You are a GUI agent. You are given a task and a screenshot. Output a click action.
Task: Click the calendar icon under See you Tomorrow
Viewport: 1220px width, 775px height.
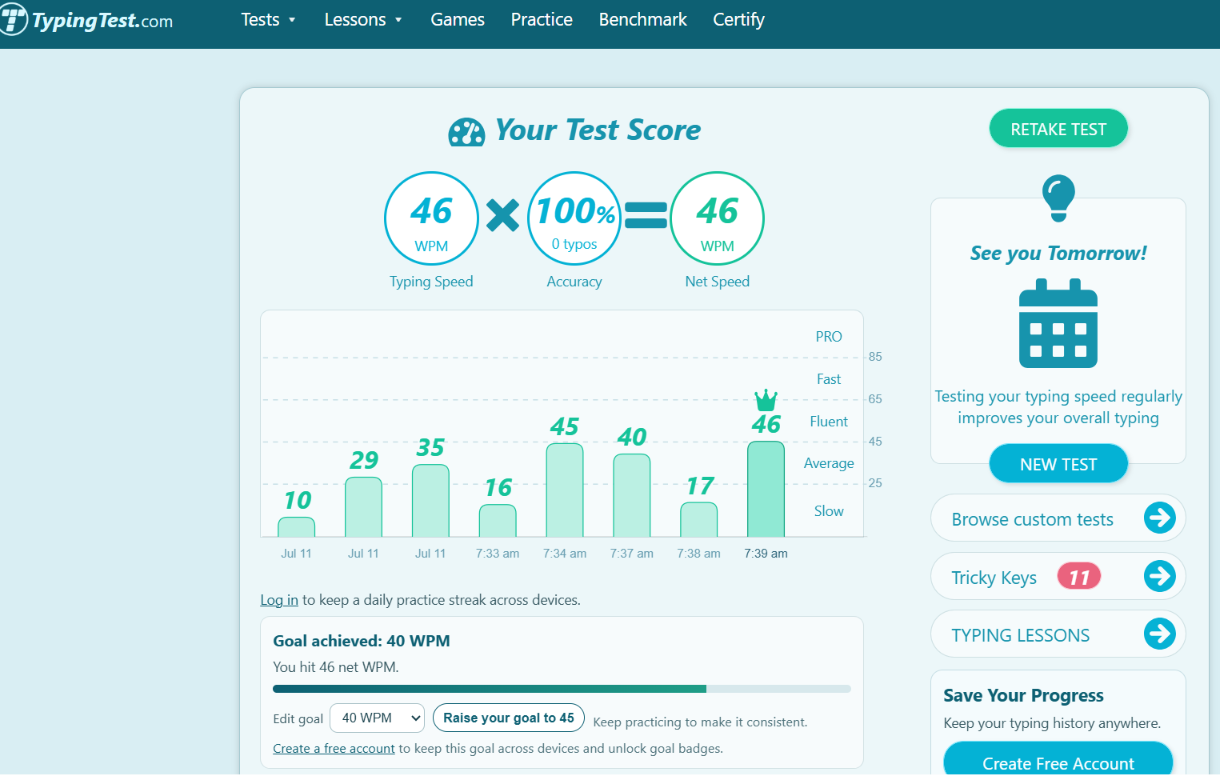(1058, 323)
